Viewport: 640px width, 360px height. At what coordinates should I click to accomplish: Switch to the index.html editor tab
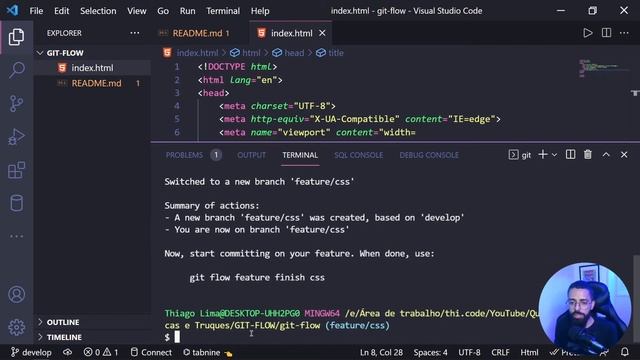click(x=291, y=33)
